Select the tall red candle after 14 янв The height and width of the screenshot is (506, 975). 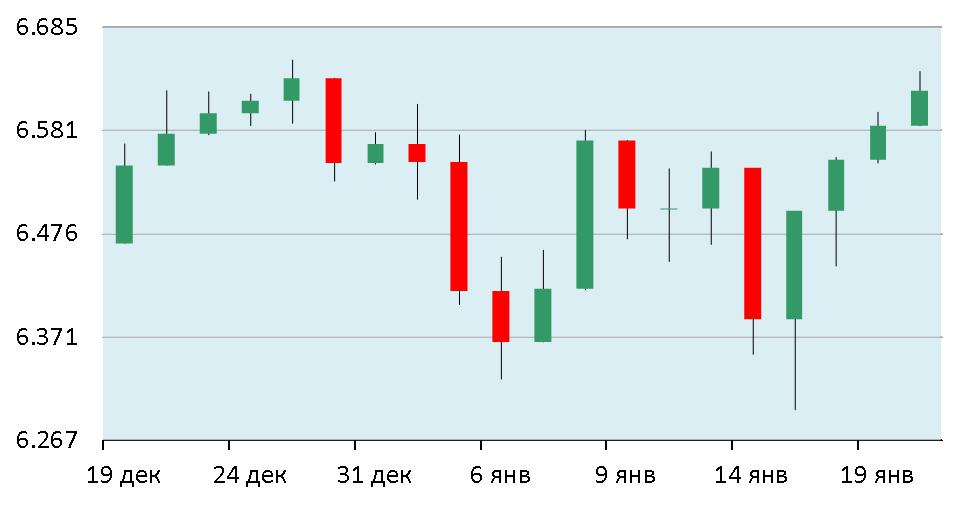(752, 243)
